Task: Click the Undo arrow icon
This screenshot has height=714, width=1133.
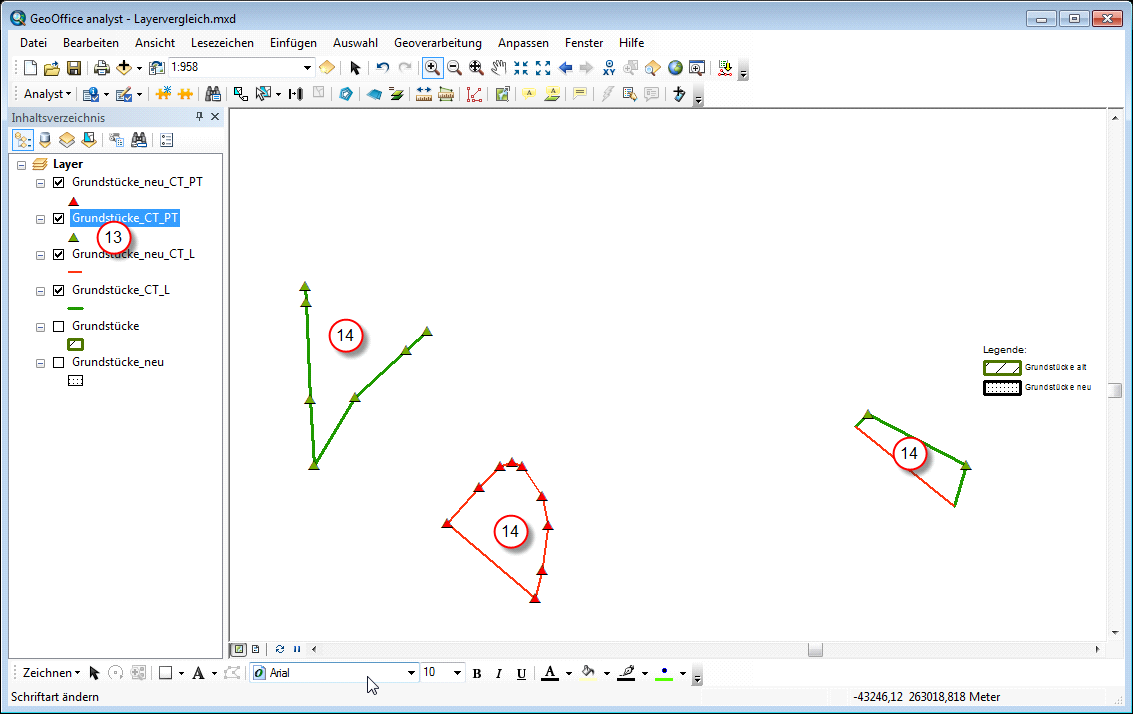Action: (x=383, y=68)
